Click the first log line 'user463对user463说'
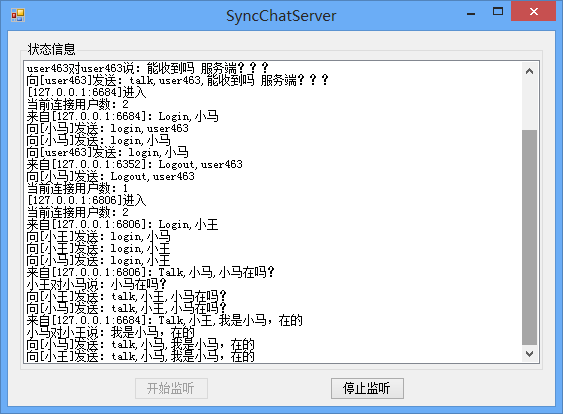Screen dimensions: 563x414 tap(148, 68)
